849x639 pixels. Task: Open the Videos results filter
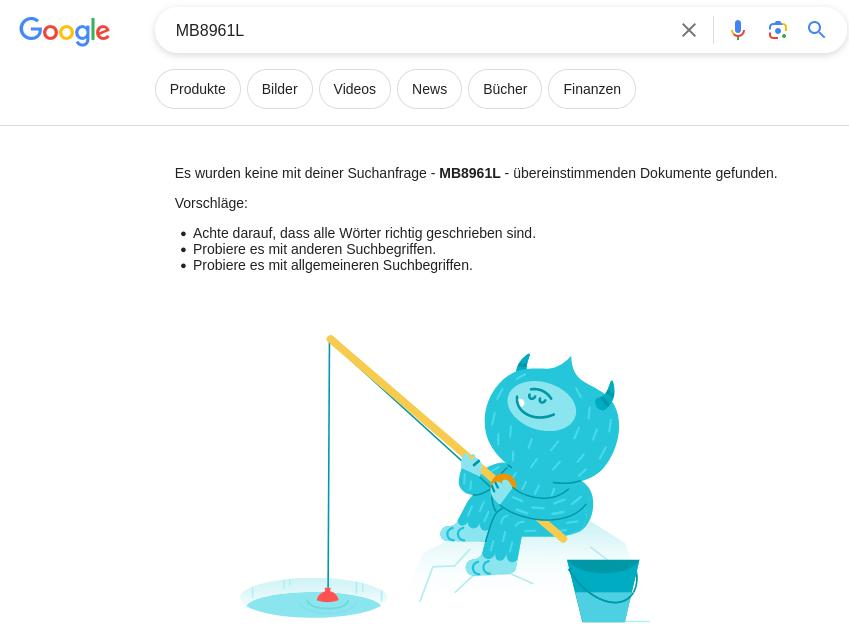click(355, 89)
